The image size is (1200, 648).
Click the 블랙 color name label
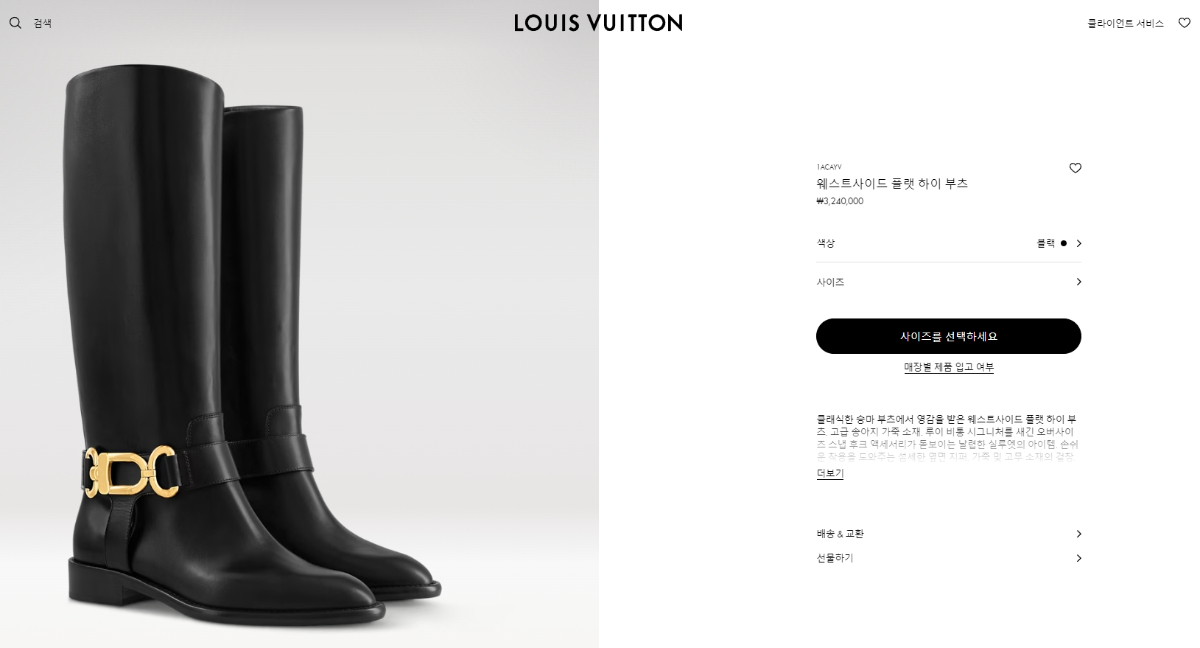click(1045, 243)
